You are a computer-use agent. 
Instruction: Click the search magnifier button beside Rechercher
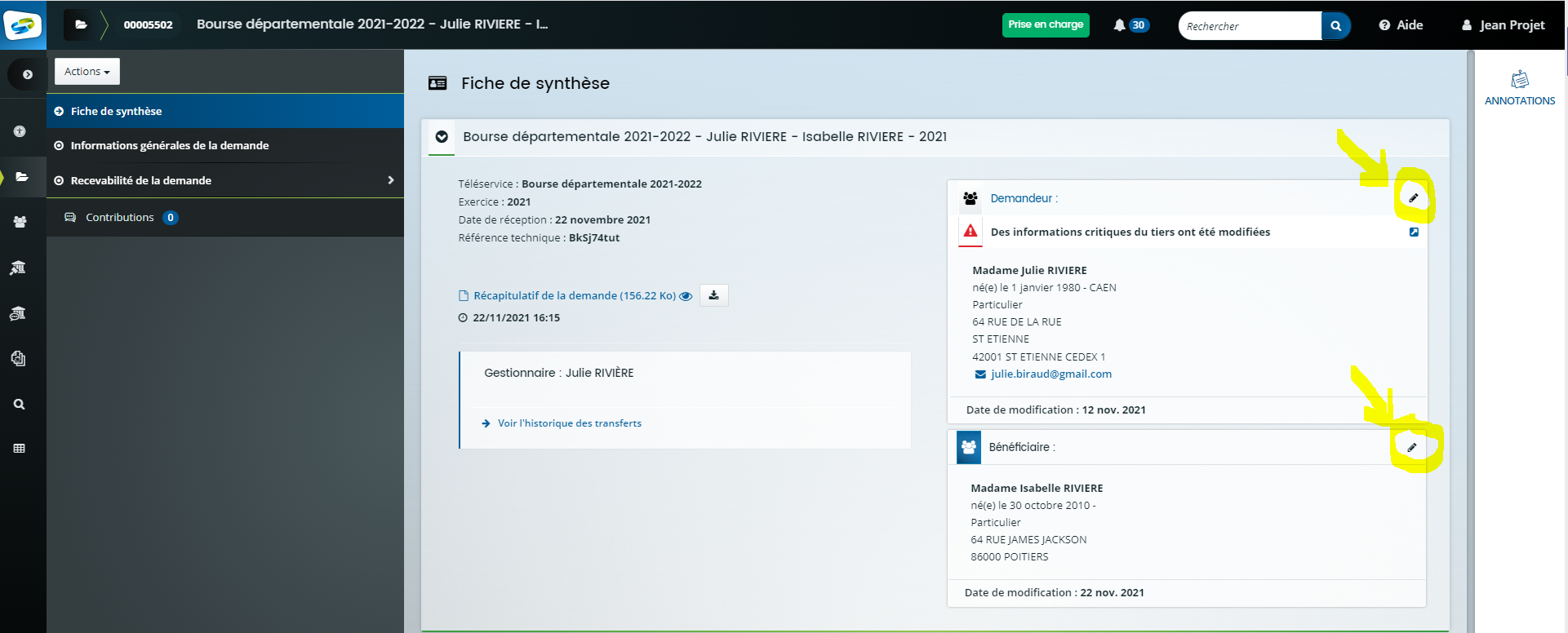(x=1335, y=26)
